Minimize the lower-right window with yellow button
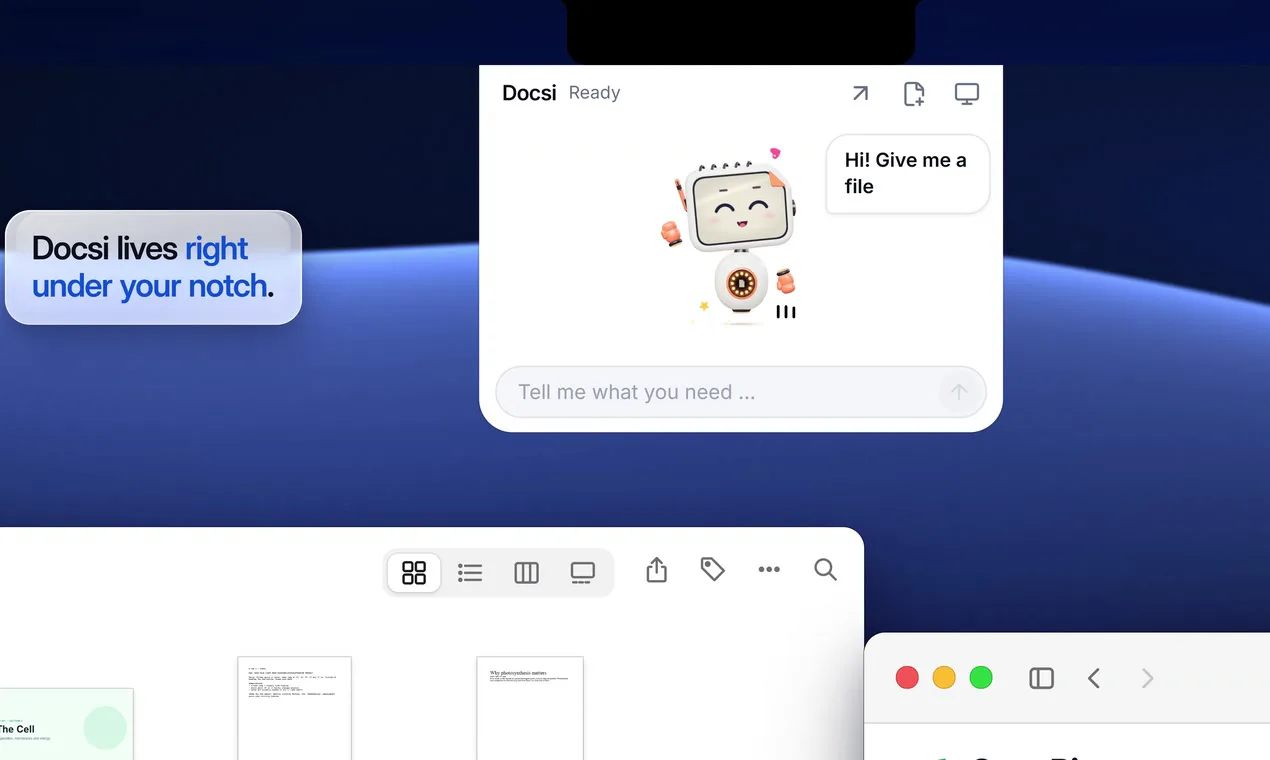The image size is (1270, 760). (x=944, y=678)
